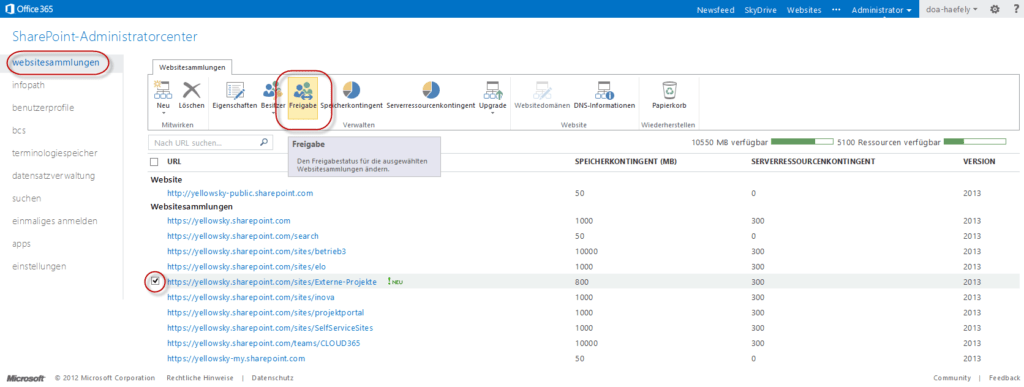Open the doa-haefely user menu
The height and width of the screenshot is (387, 1024).
[952, 10]
